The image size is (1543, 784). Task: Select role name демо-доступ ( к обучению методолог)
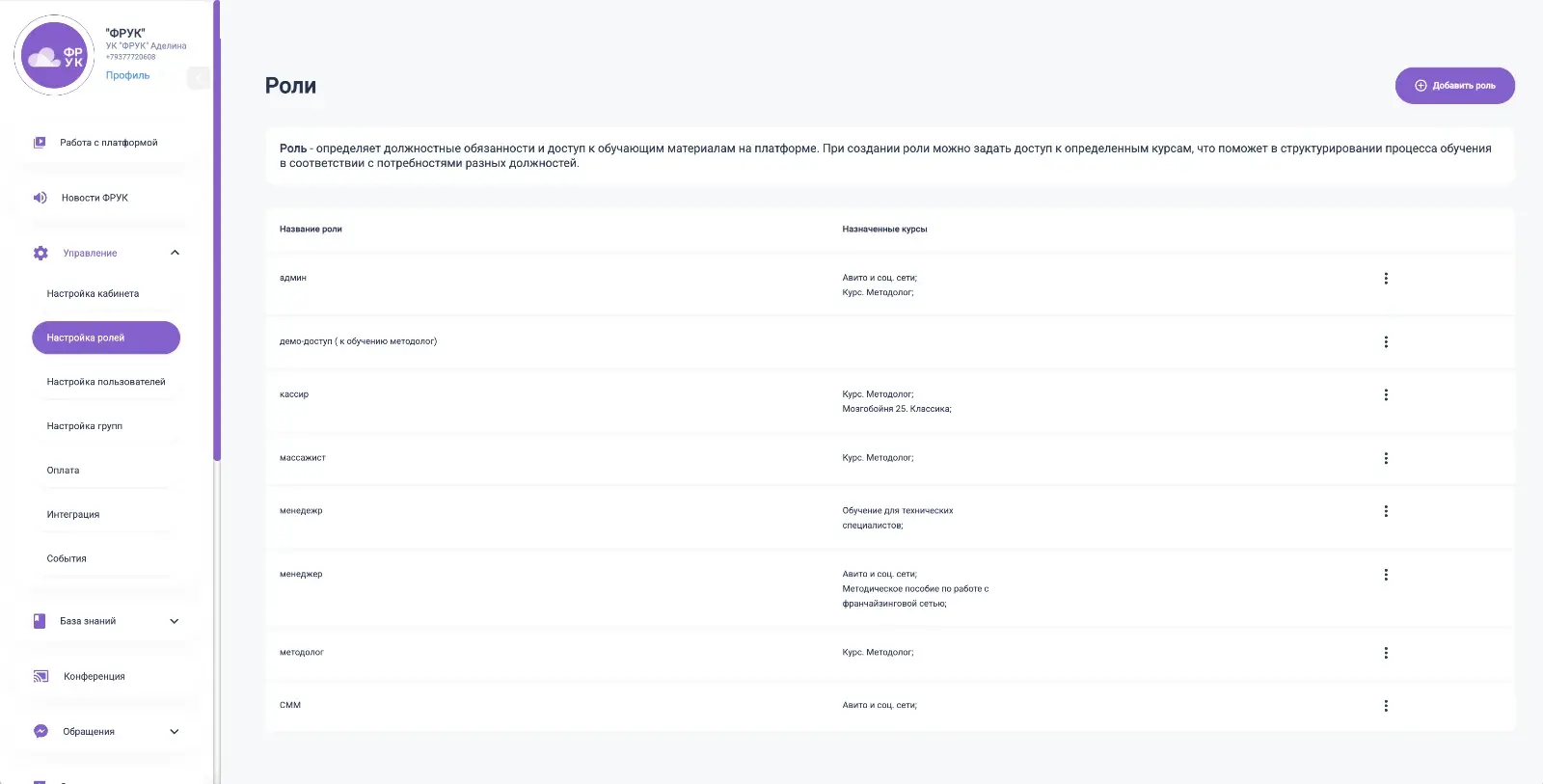358,341
